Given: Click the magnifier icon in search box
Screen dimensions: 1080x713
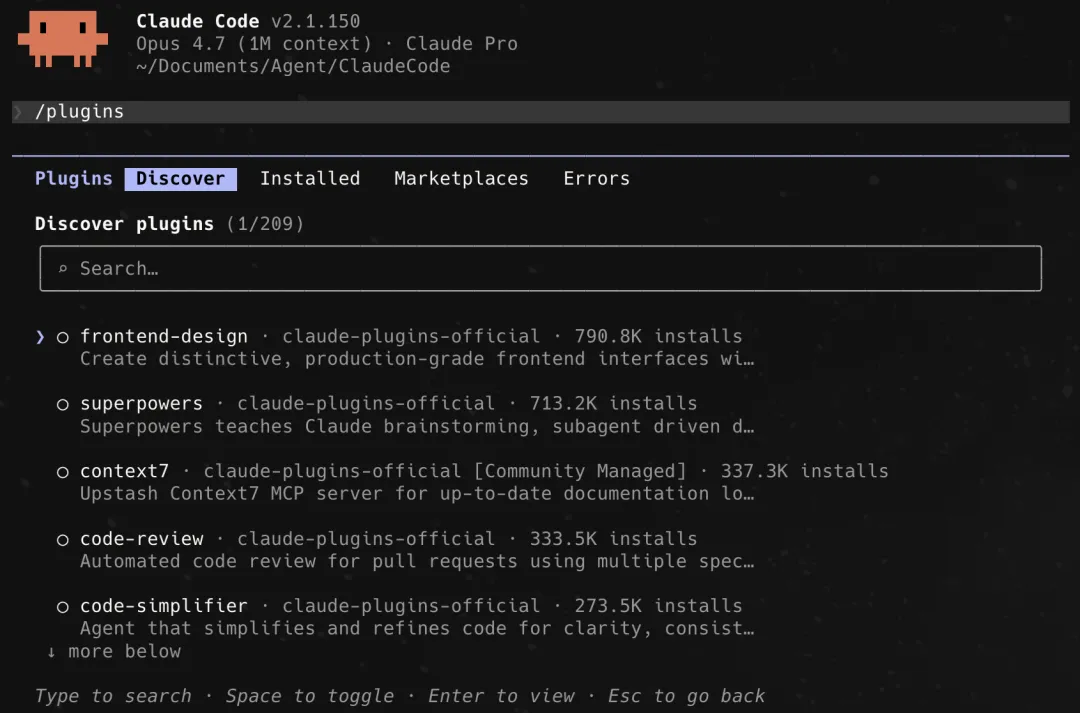Looking at the screenshot, I should 63,269.
